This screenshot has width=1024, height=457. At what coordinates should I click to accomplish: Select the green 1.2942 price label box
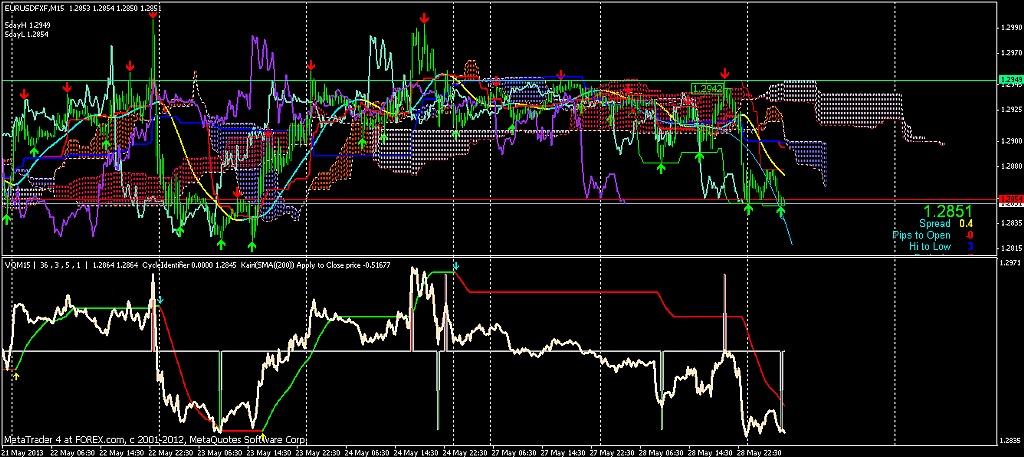tap(707, 89)
